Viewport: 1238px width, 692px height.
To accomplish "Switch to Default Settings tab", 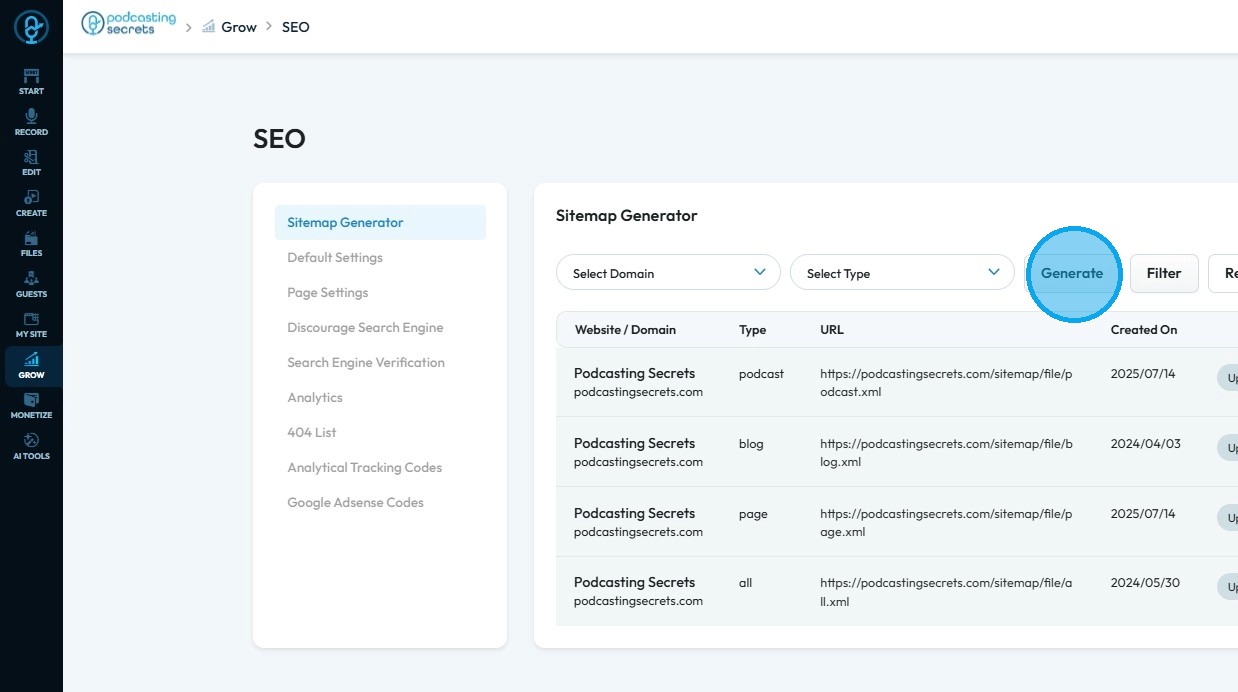I will click(335, 258).
